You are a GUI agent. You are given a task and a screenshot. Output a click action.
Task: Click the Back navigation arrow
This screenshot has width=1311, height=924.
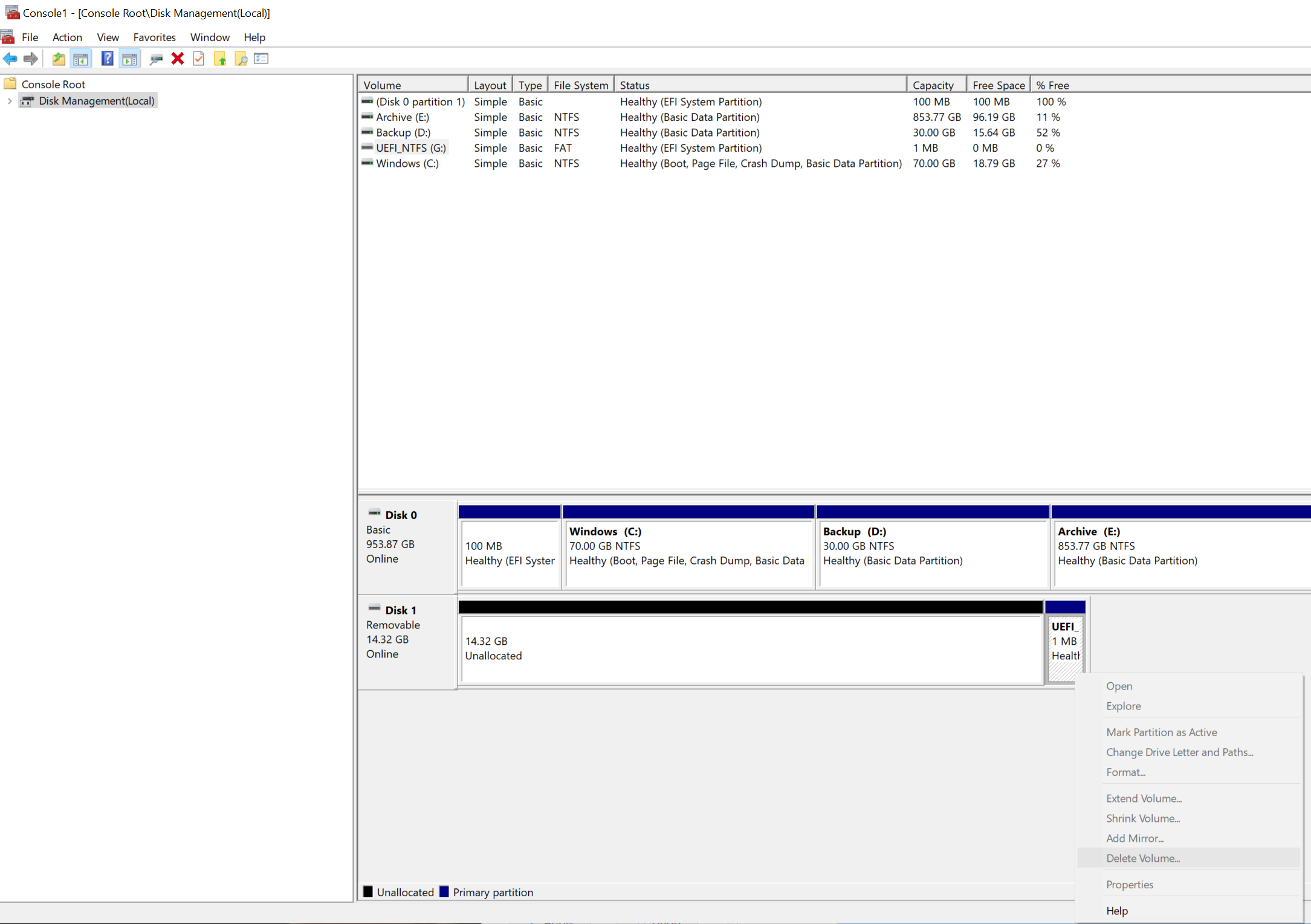coord(10,58)
